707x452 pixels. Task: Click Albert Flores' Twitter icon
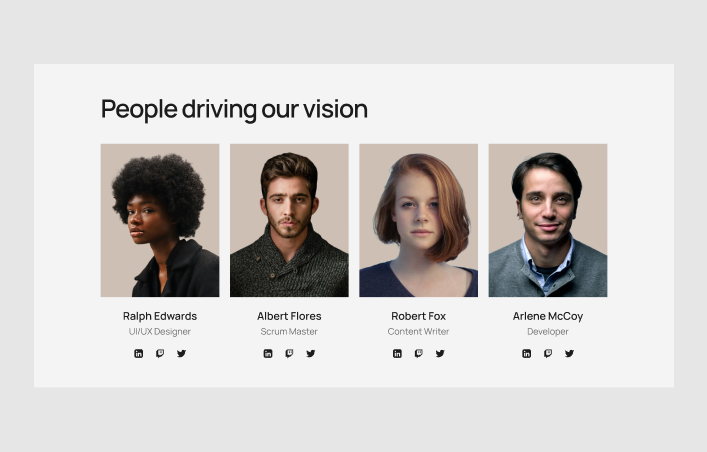[311, 354]
